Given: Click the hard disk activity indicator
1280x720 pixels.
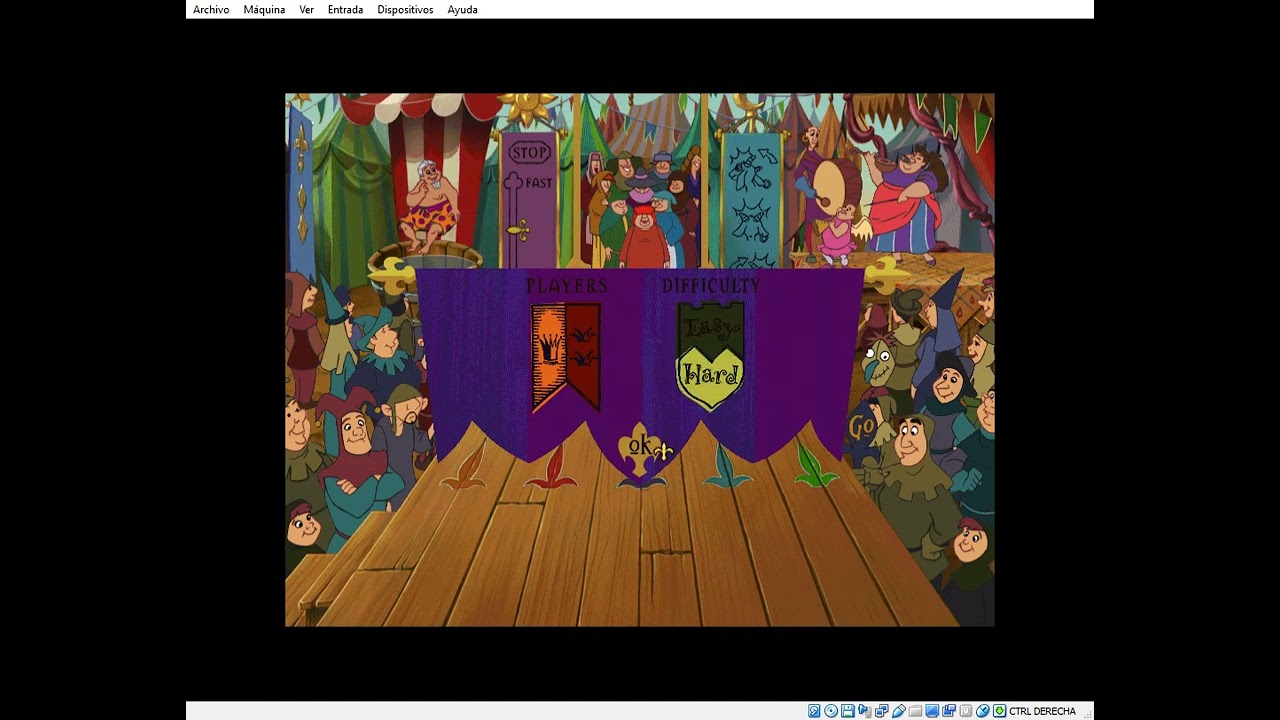Looking at the screenshot, I should (814, 711).
